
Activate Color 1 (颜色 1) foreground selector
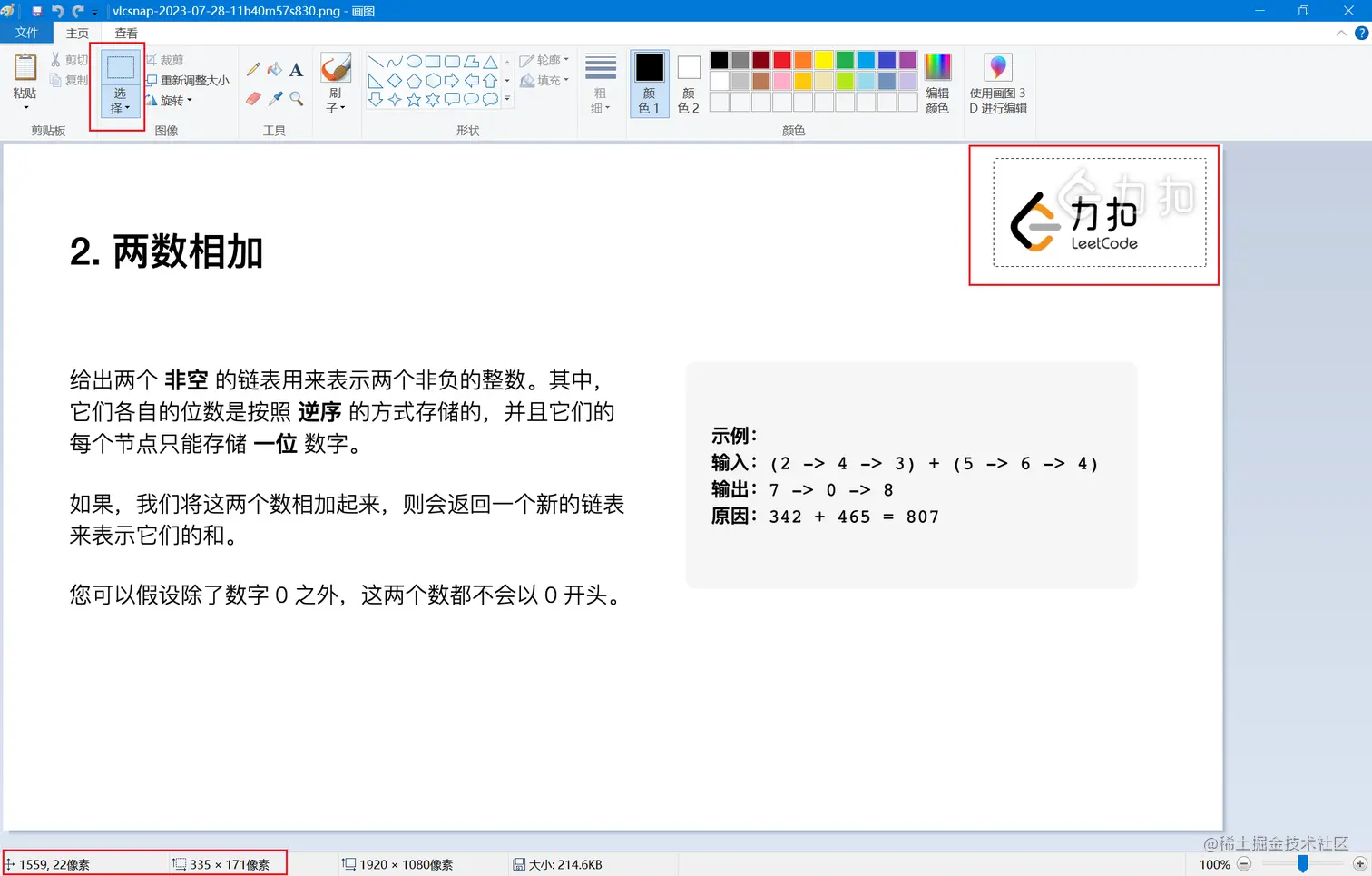[x=649, y=84]
